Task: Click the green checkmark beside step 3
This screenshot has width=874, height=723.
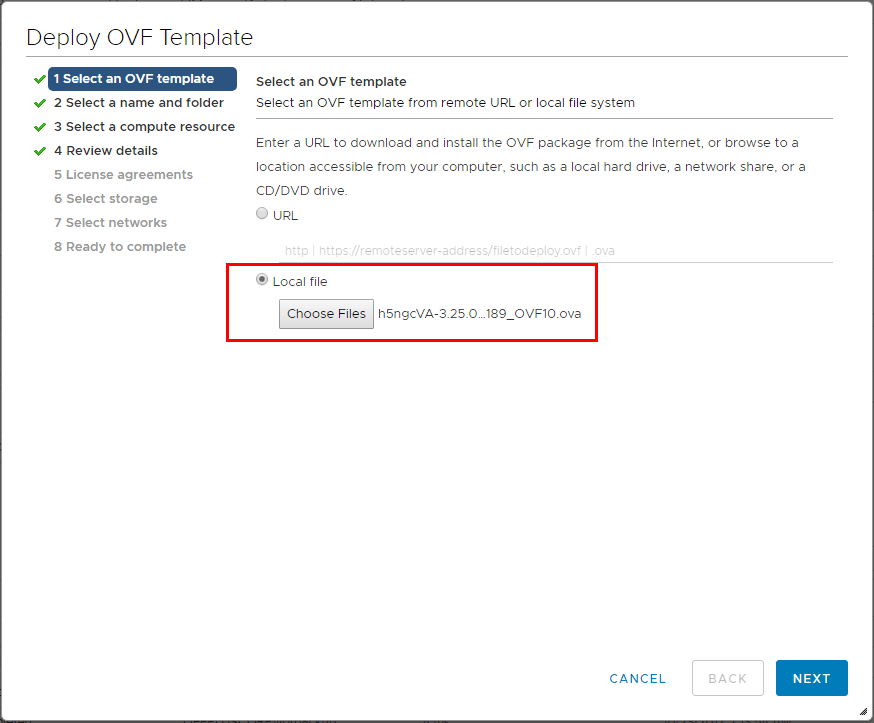Action: (x=40, y=127)
